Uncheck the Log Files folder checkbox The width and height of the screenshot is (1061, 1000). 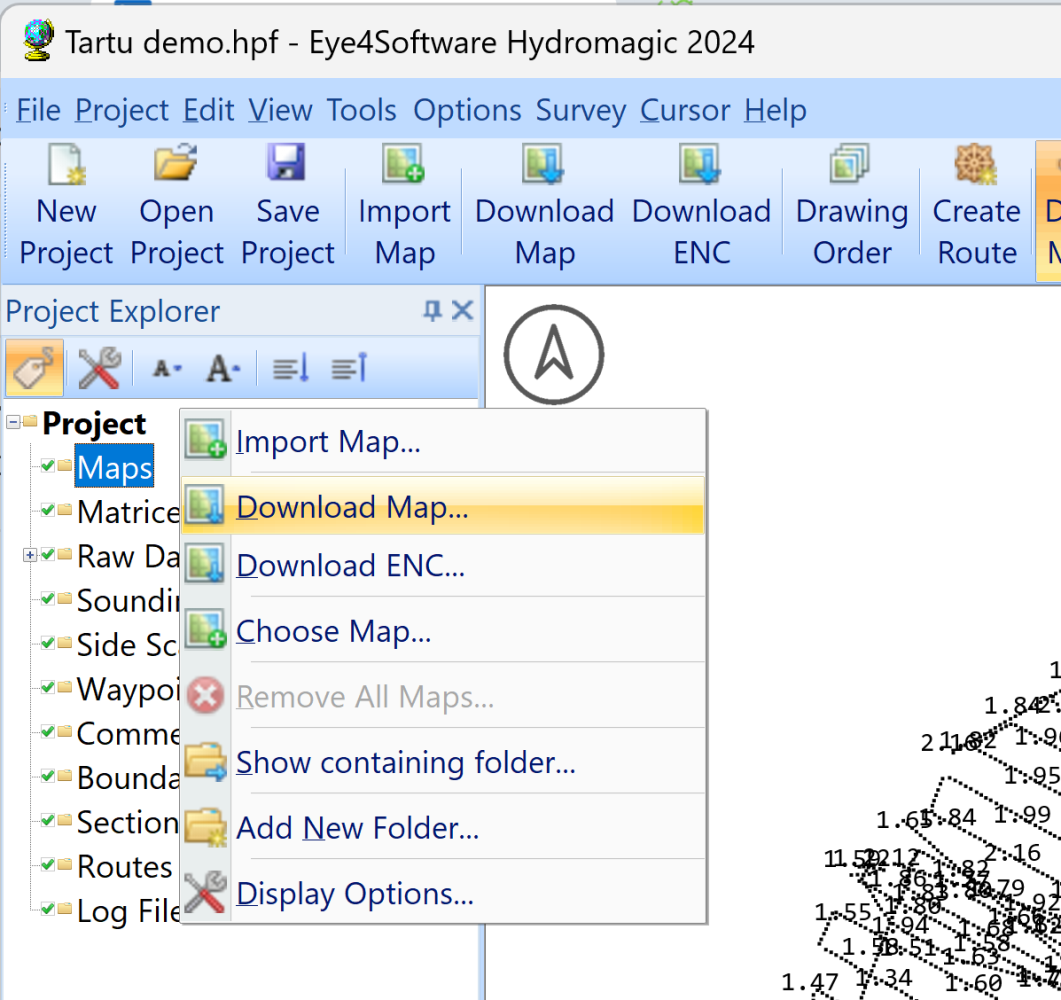coord(47,909)
